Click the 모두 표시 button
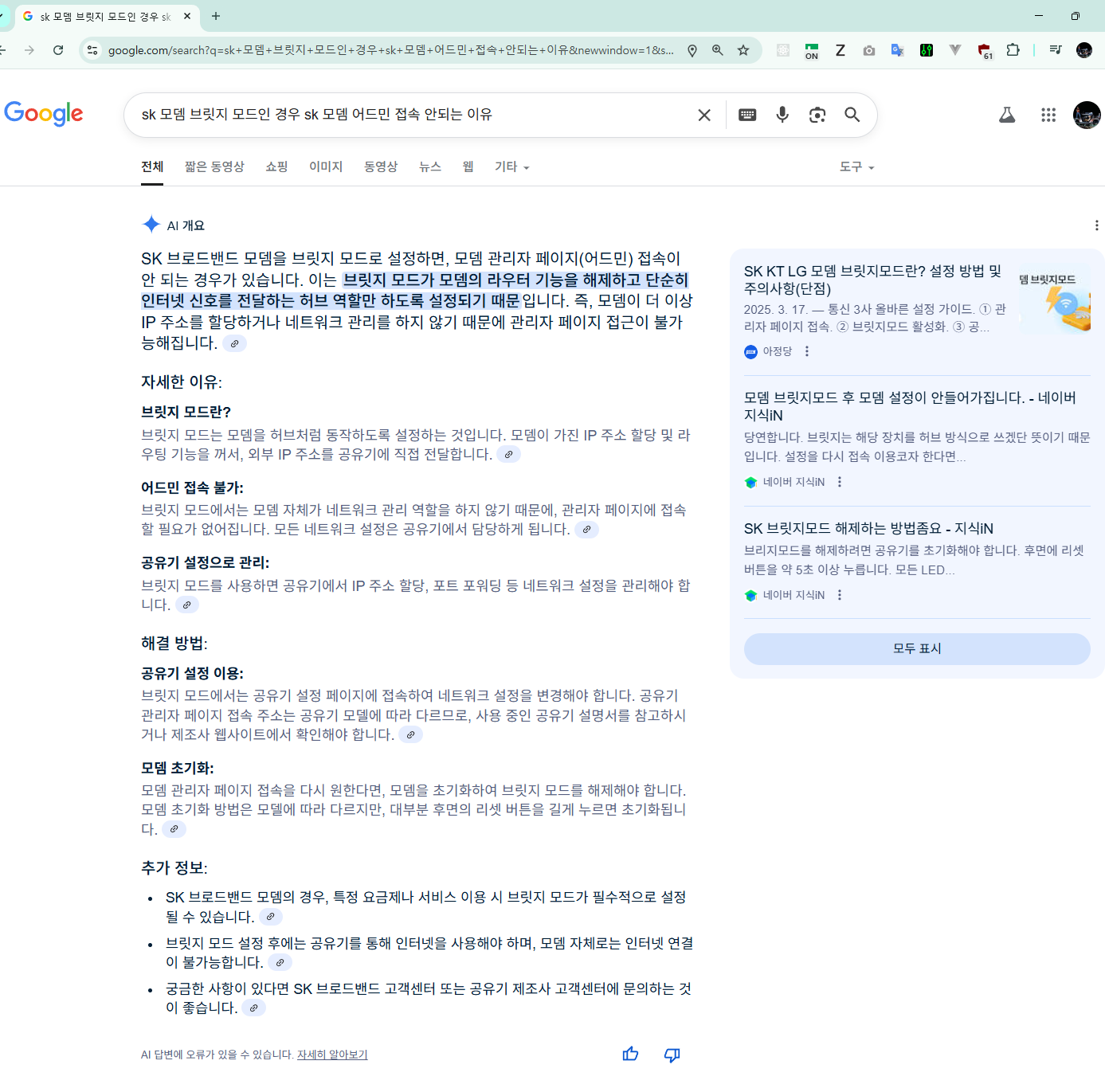The height and width of the screenshot is (1092, 1105). [917, 648]
